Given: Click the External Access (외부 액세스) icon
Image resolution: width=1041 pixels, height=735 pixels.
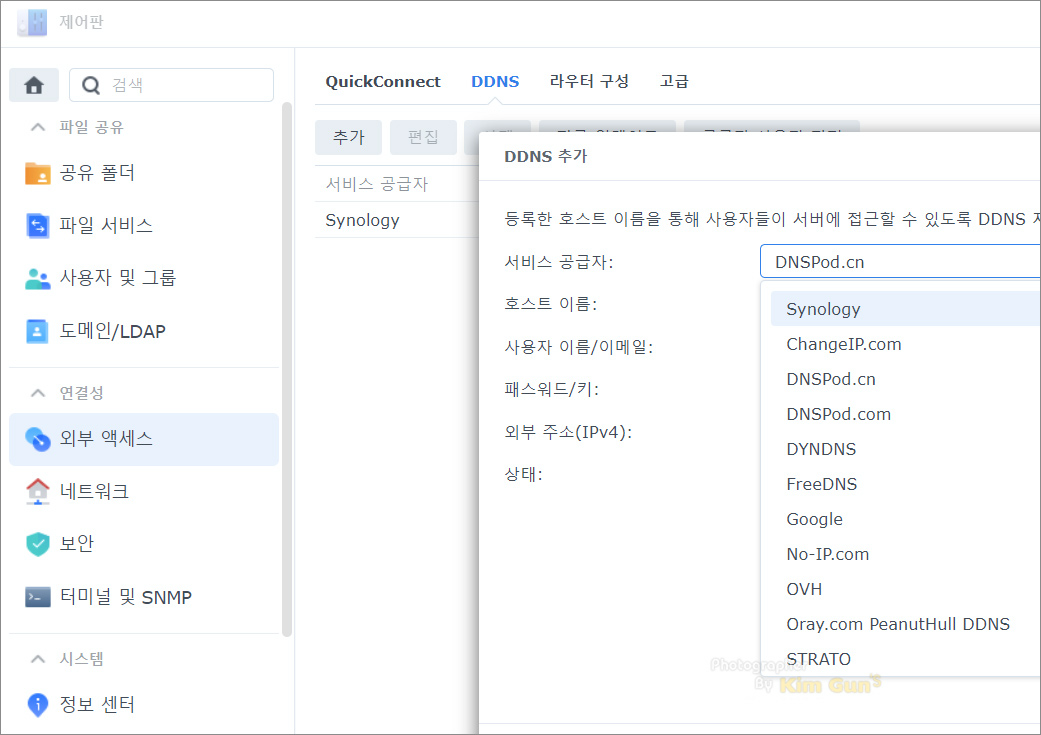Looking at the screenshot, I should [x=38, y=439].
